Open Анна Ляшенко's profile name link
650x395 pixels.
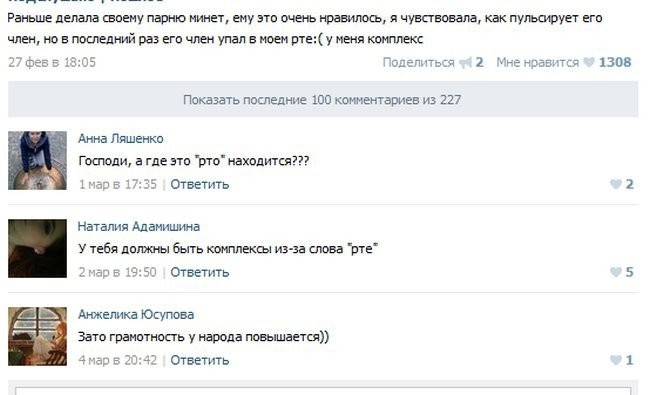(121, 138)
